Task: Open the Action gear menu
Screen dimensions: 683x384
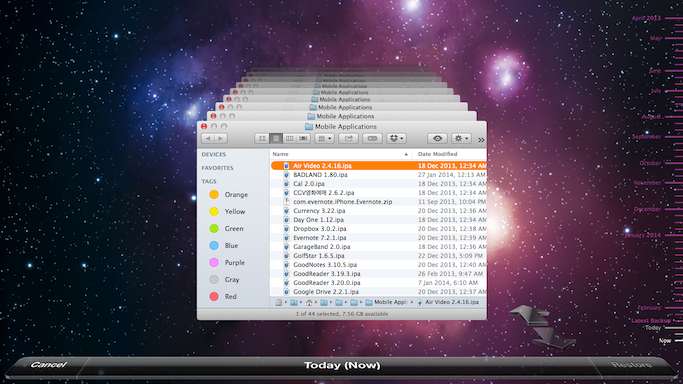Action: click(x=461, y=138)
